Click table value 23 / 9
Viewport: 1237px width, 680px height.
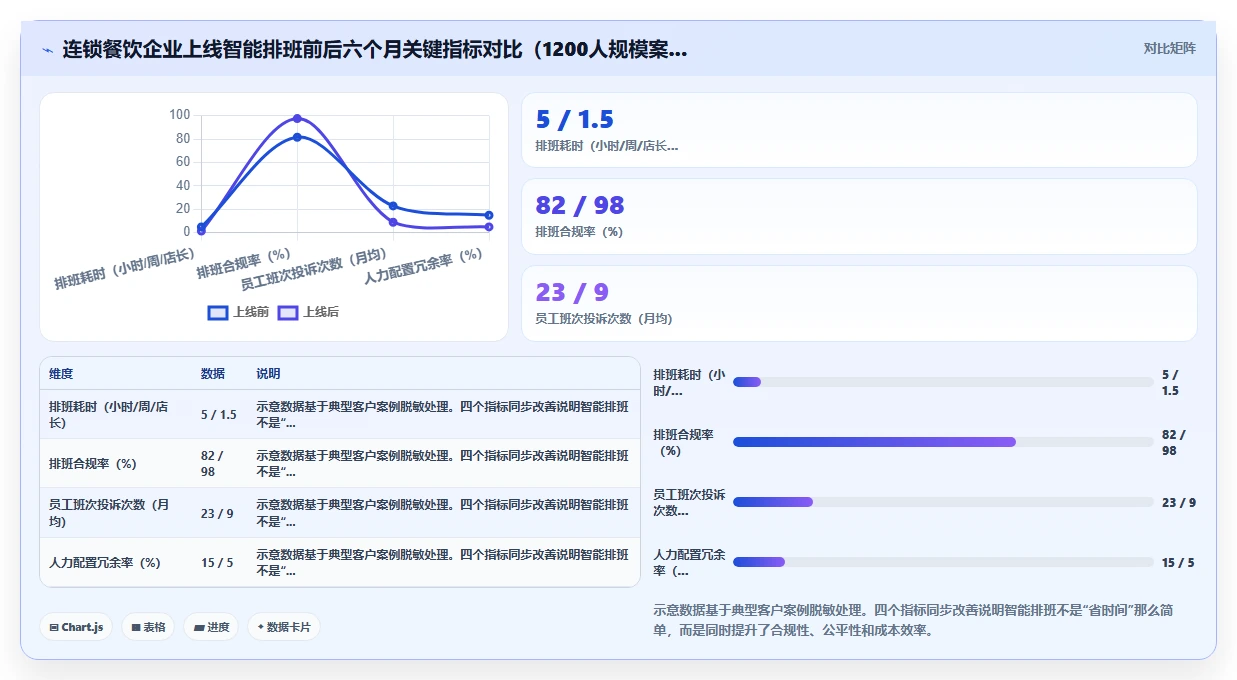(x=217, y=513)
